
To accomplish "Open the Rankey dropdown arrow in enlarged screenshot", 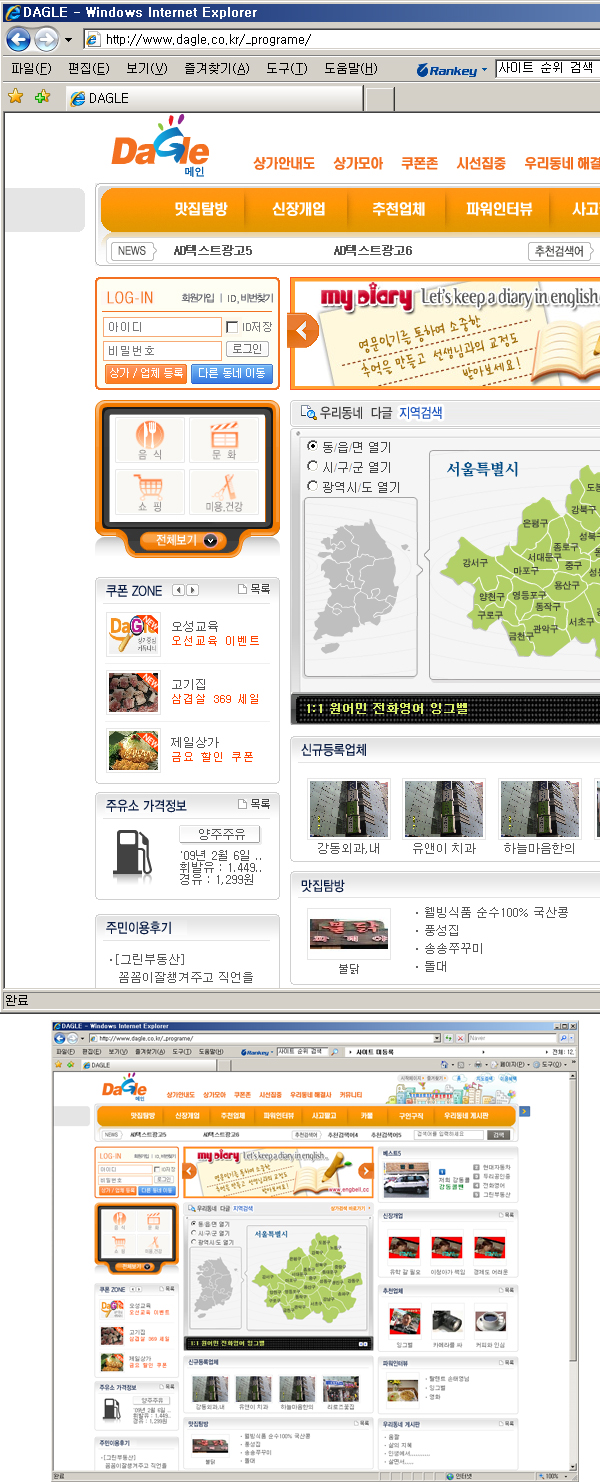I will tap(484, 70).
